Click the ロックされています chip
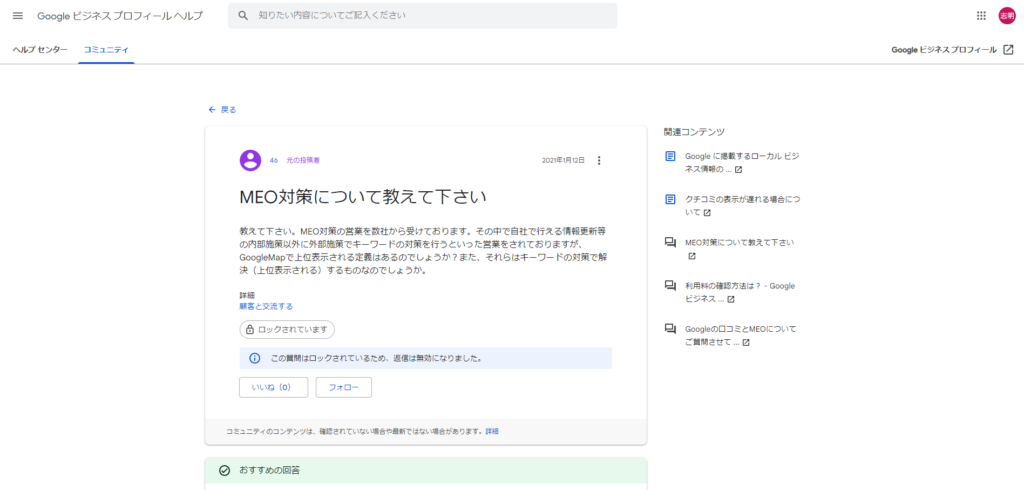1024x490 pixels. (x=287, y=330)
